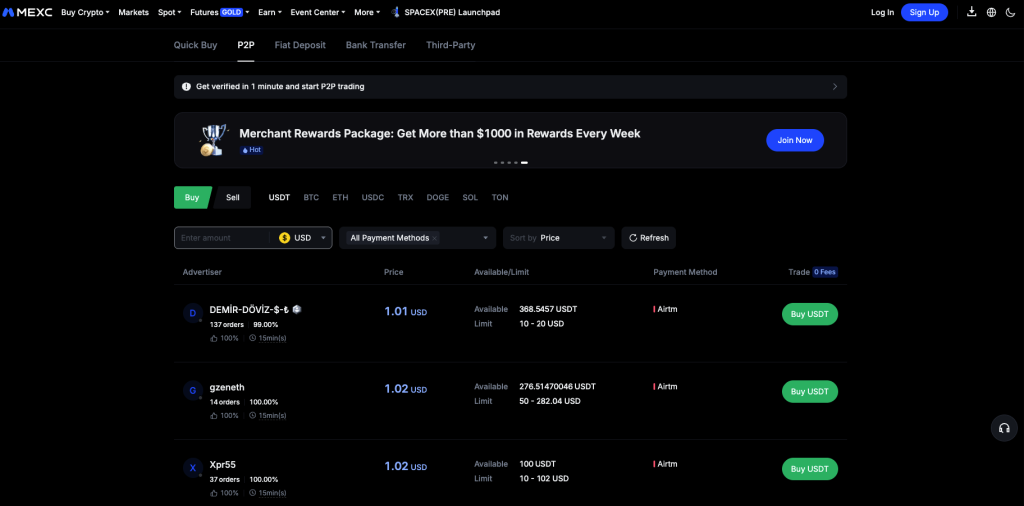
Task: Click the thumbs-up icon in Xpr55 row
Action: click(x=214, y=493)
